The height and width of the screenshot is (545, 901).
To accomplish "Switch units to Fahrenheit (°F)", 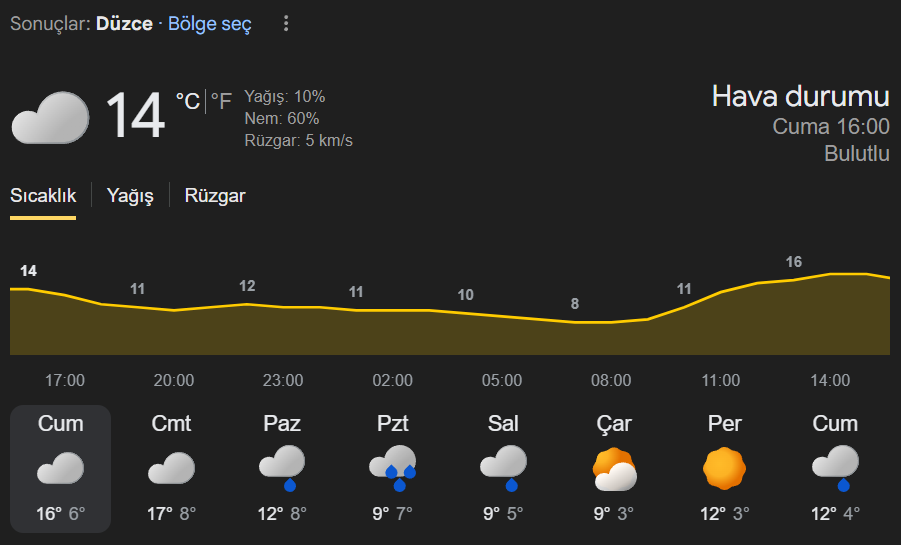I will click(221, 101).
